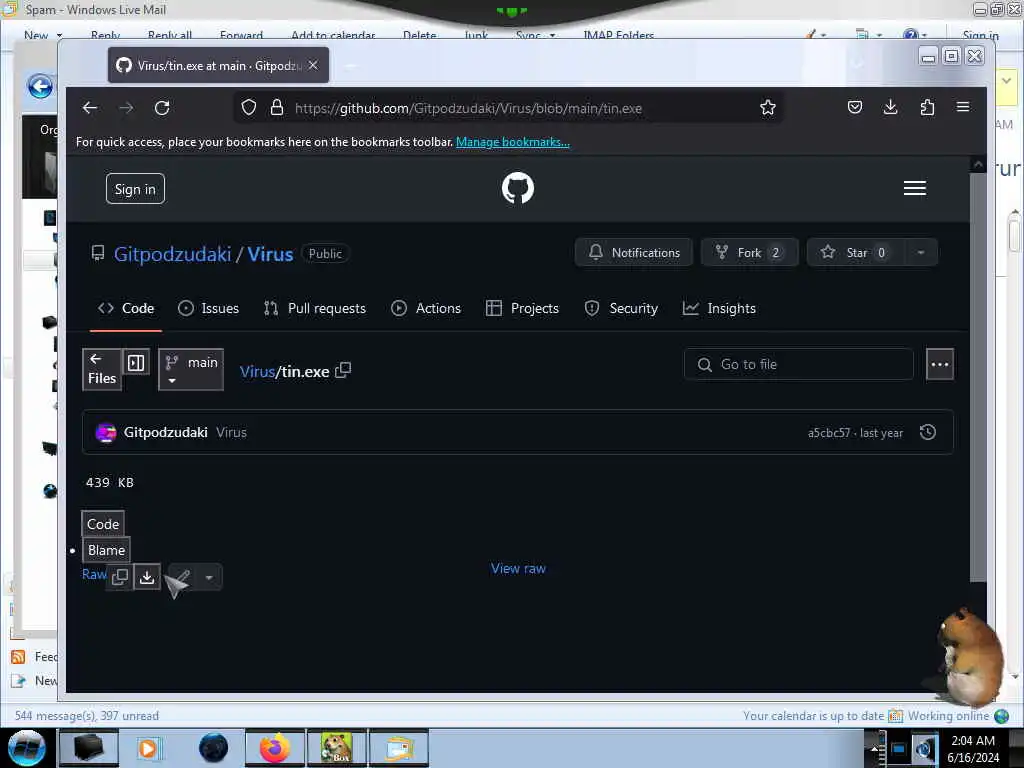Click the View raw link
This screenshot has width=1024, height=768.
[518, 568]
